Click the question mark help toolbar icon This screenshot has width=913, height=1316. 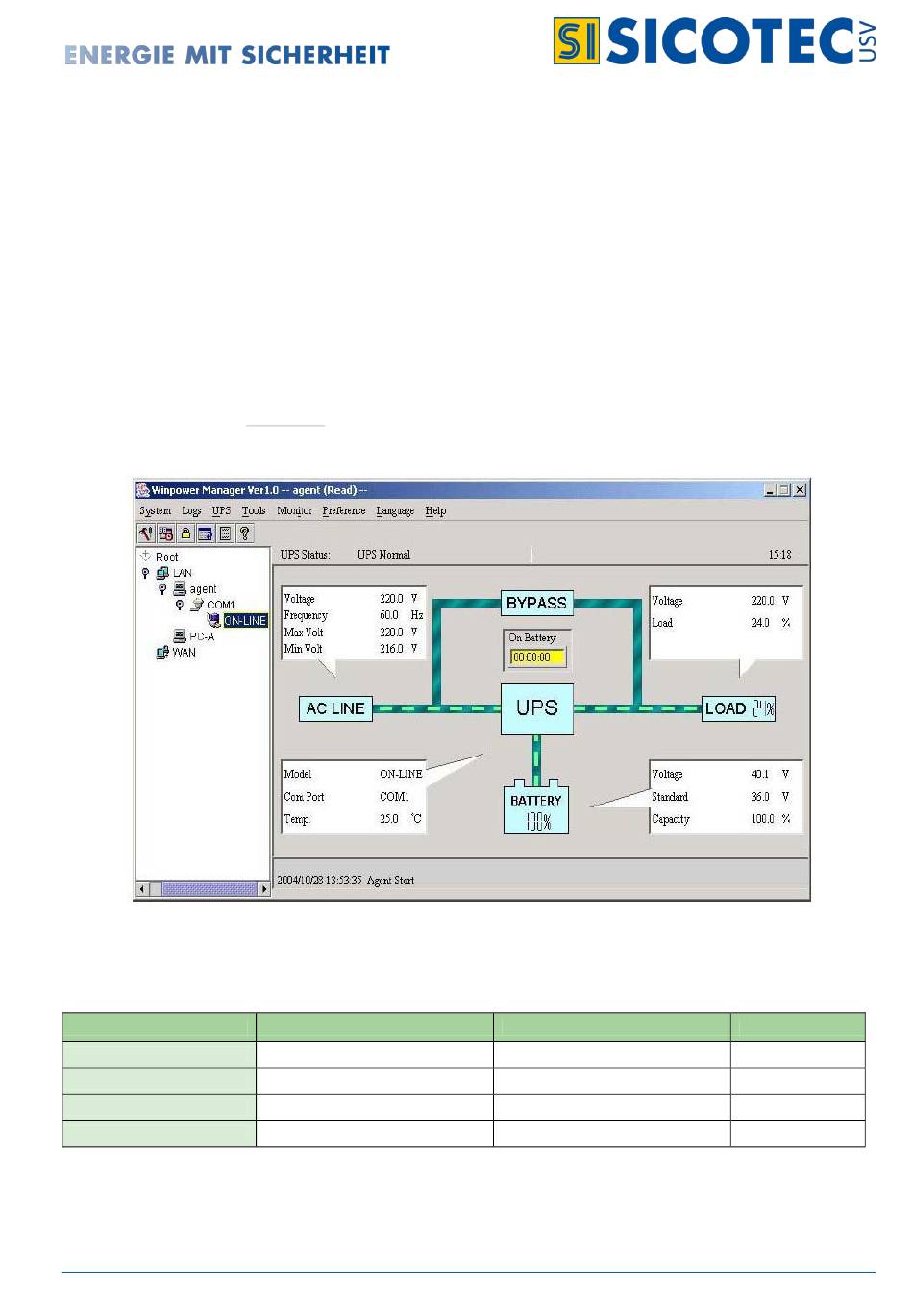coord(245,534)
